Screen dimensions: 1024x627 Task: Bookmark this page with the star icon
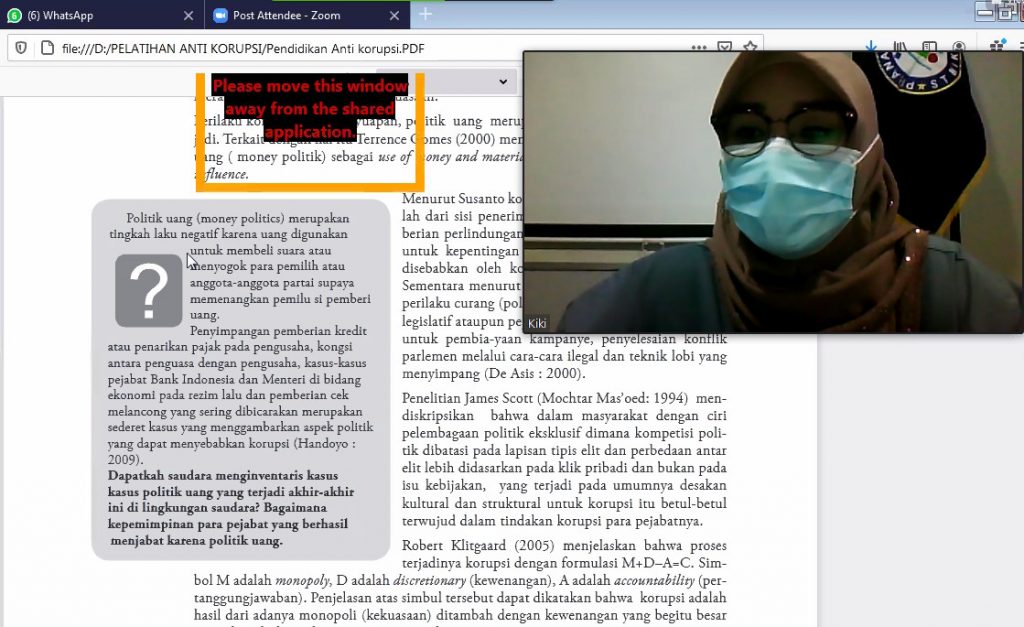(x=750, y=47)
